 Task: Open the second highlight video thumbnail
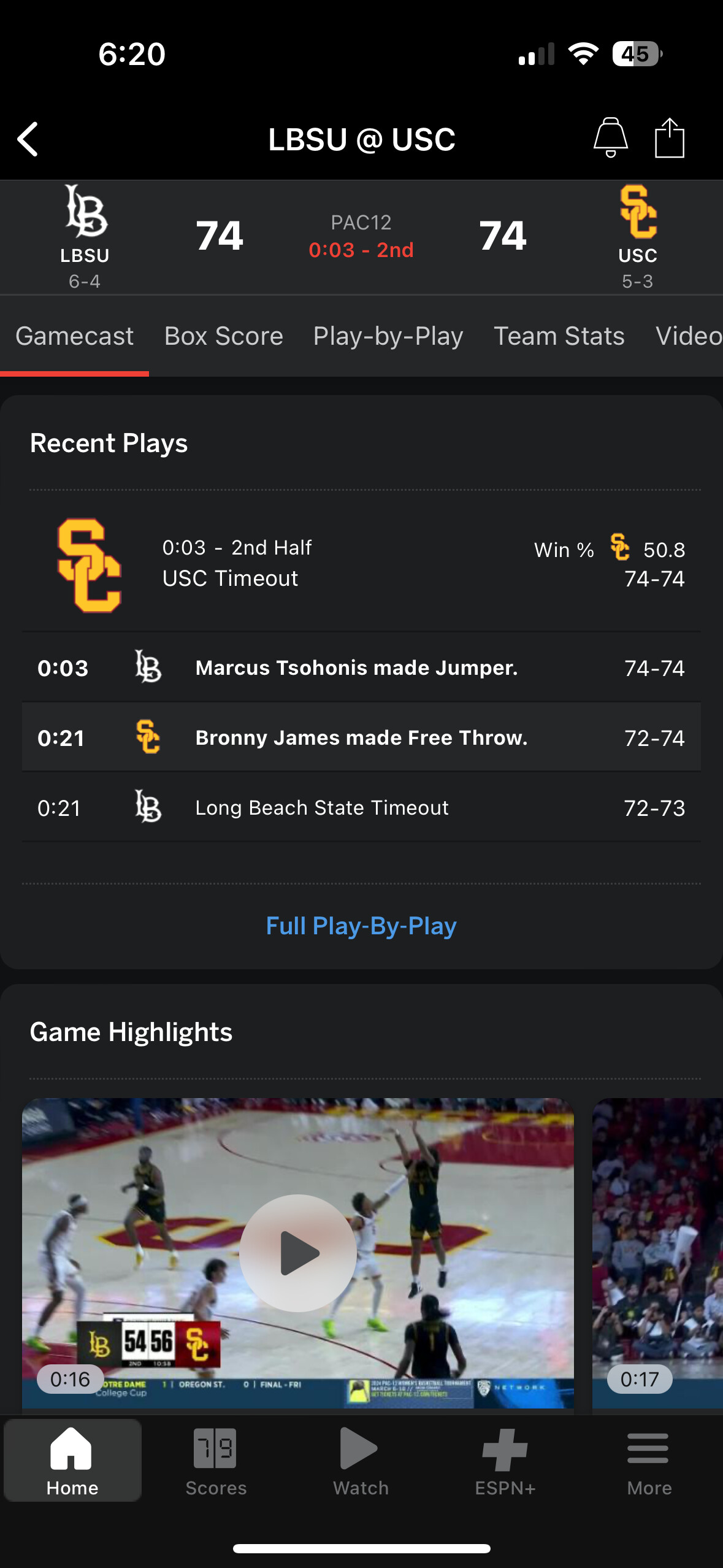point(657,1251)
